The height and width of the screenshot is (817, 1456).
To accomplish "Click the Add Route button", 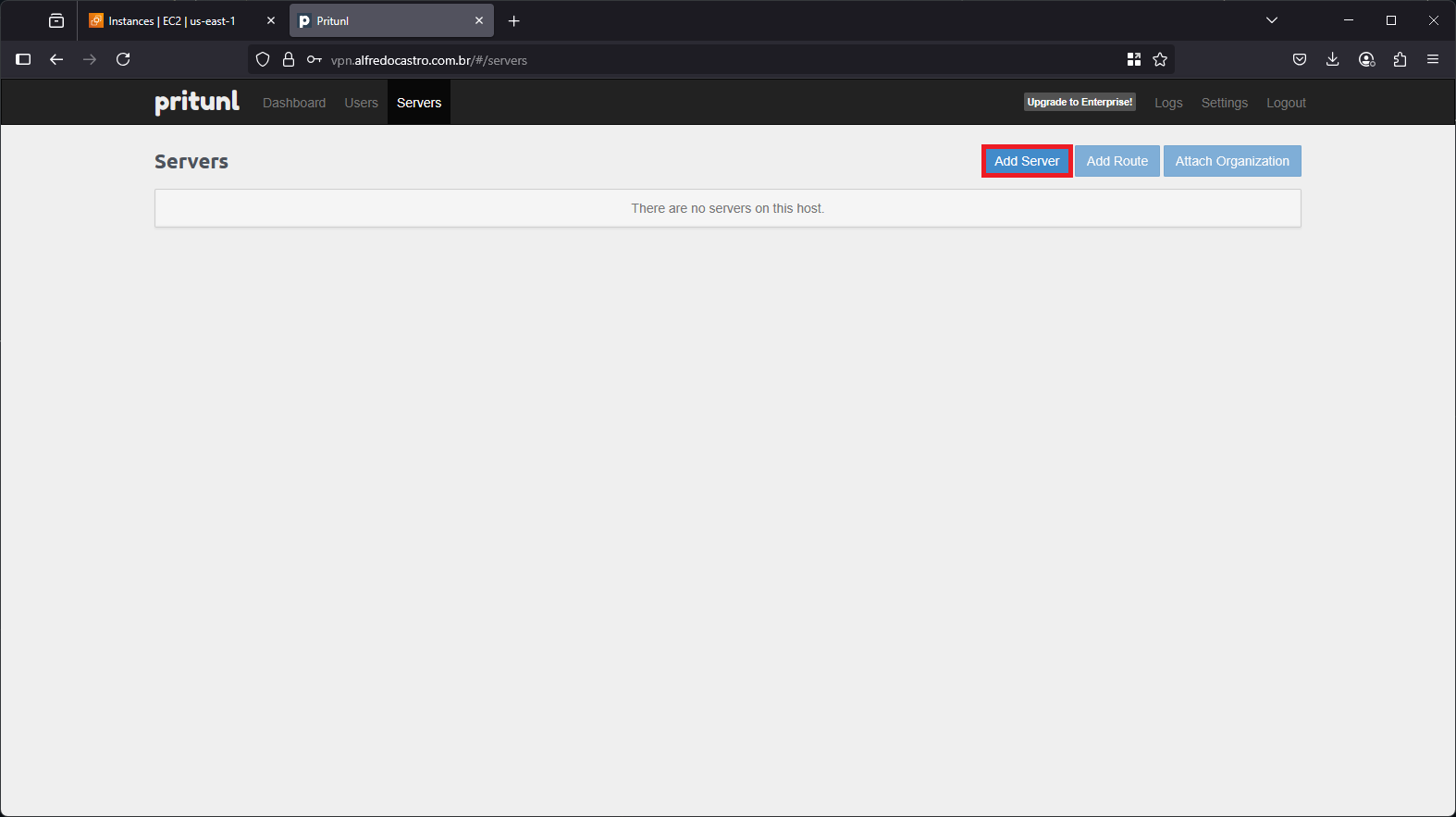I will 1117,161.
